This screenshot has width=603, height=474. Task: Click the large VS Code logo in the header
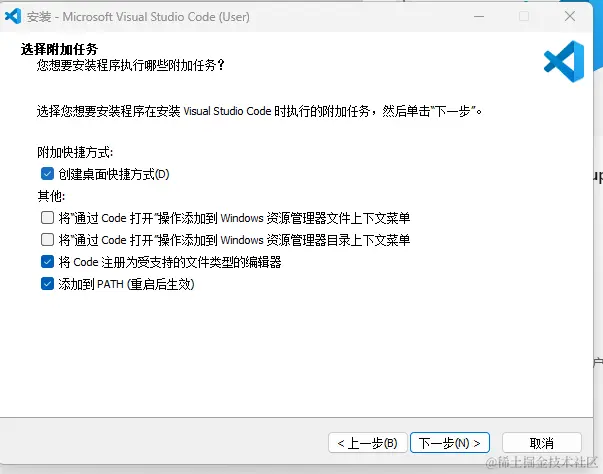(564, 62)
